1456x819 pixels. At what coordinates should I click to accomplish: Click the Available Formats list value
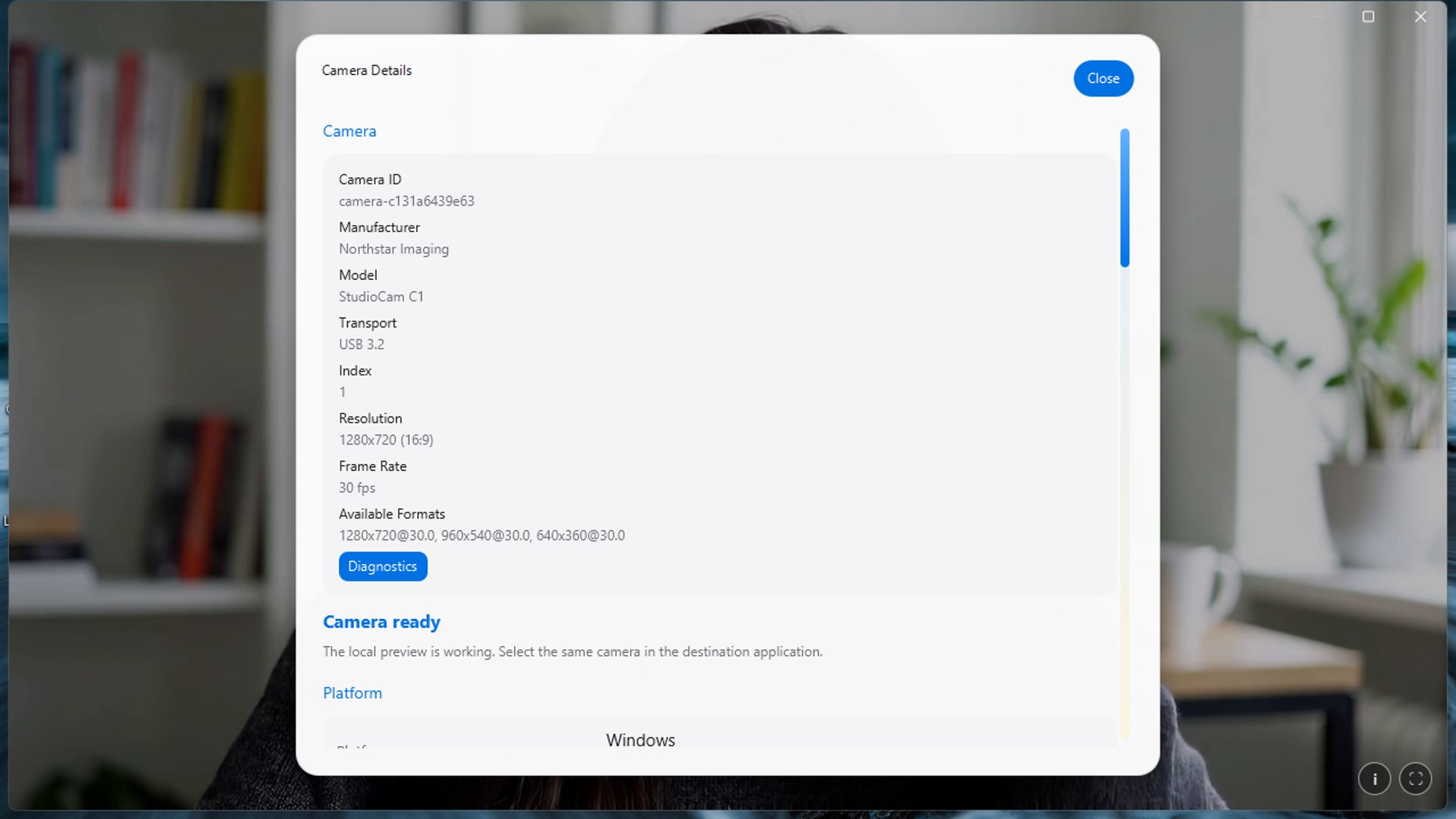482,535
